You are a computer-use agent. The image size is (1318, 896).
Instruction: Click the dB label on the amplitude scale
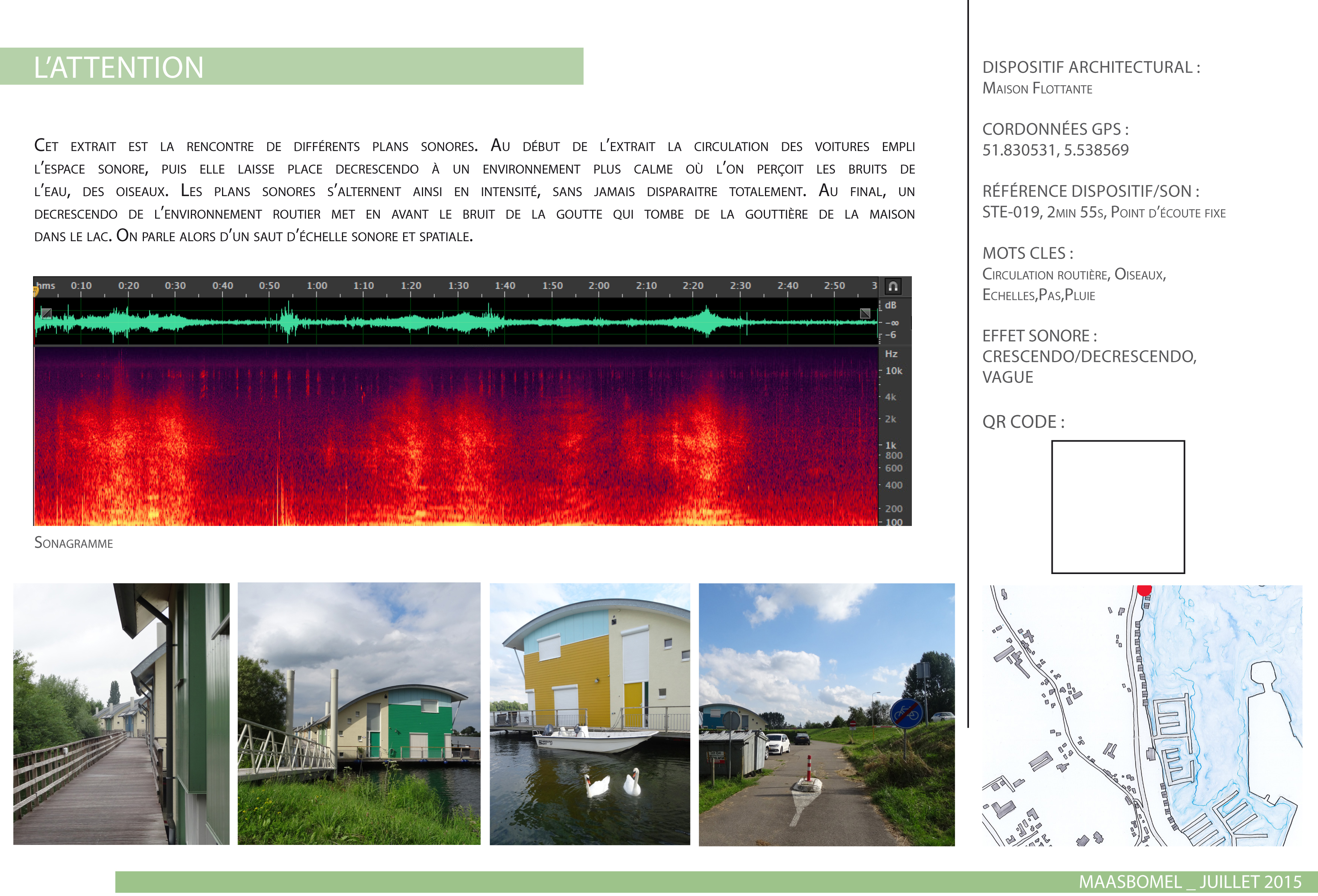pos(890,305)
